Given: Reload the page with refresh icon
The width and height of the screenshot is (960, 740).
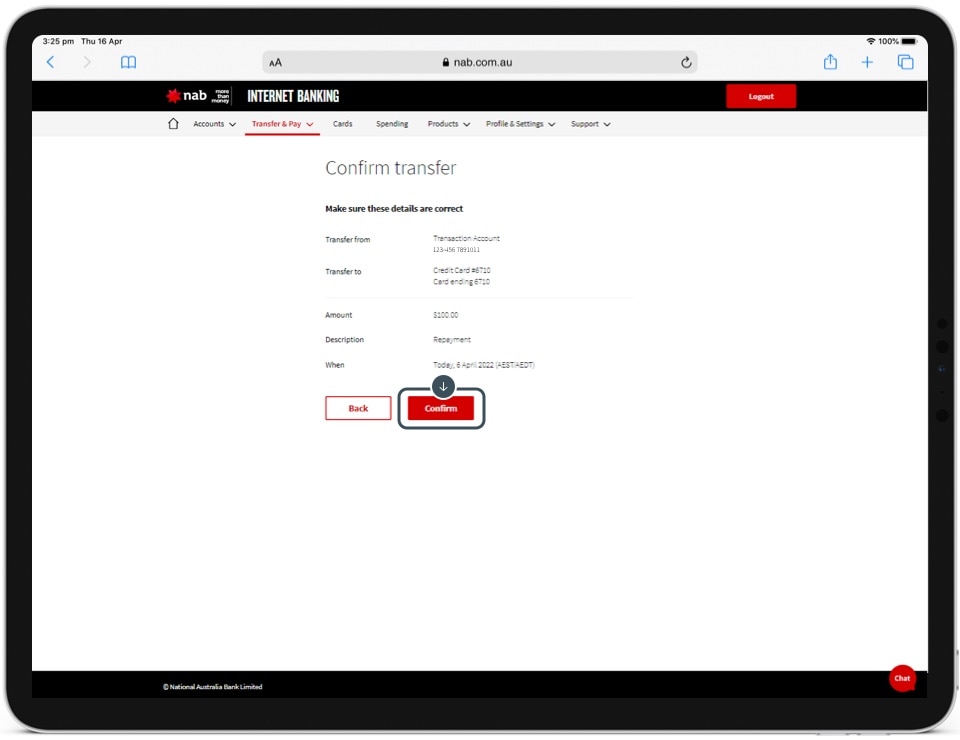Looking at the screenshot, I should 686,62.
